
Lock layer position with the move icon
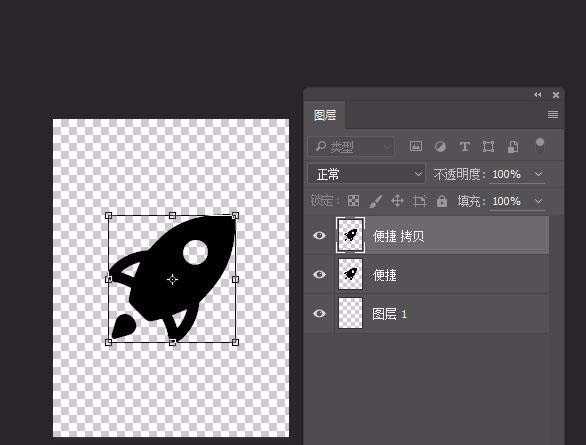(x=397, y=201)
